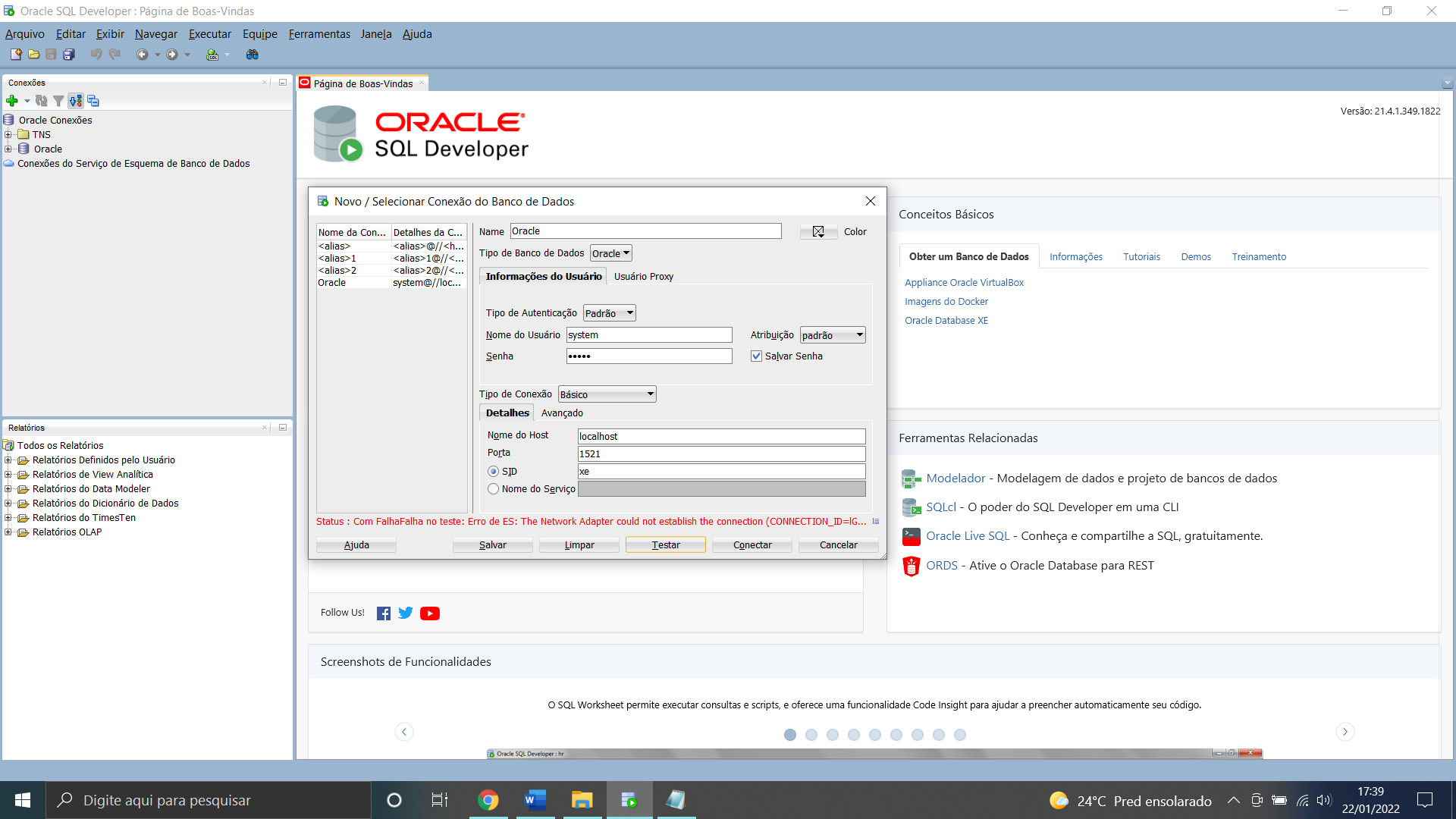Click the ORDS shield icon
Viewport: 1456px width, 819px height.
911,566
